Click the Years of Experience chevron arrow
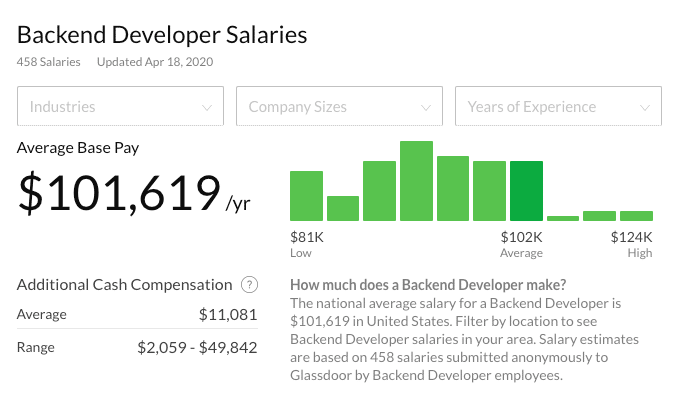Screen dimensions: 677x398 pos(645,107)
